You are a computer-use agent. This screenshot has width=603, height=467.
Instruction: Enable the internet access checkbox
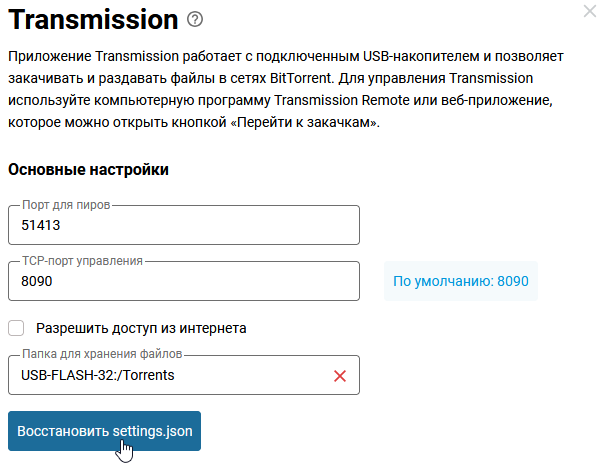16,327
